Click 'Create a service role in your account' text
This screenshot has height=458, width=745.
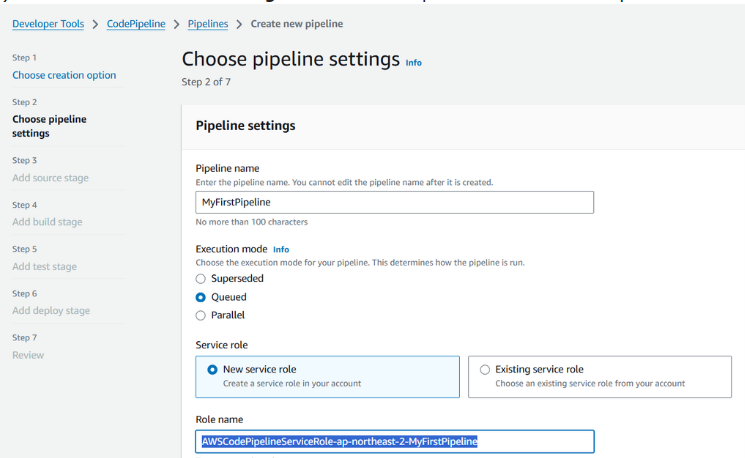[292, 383]
